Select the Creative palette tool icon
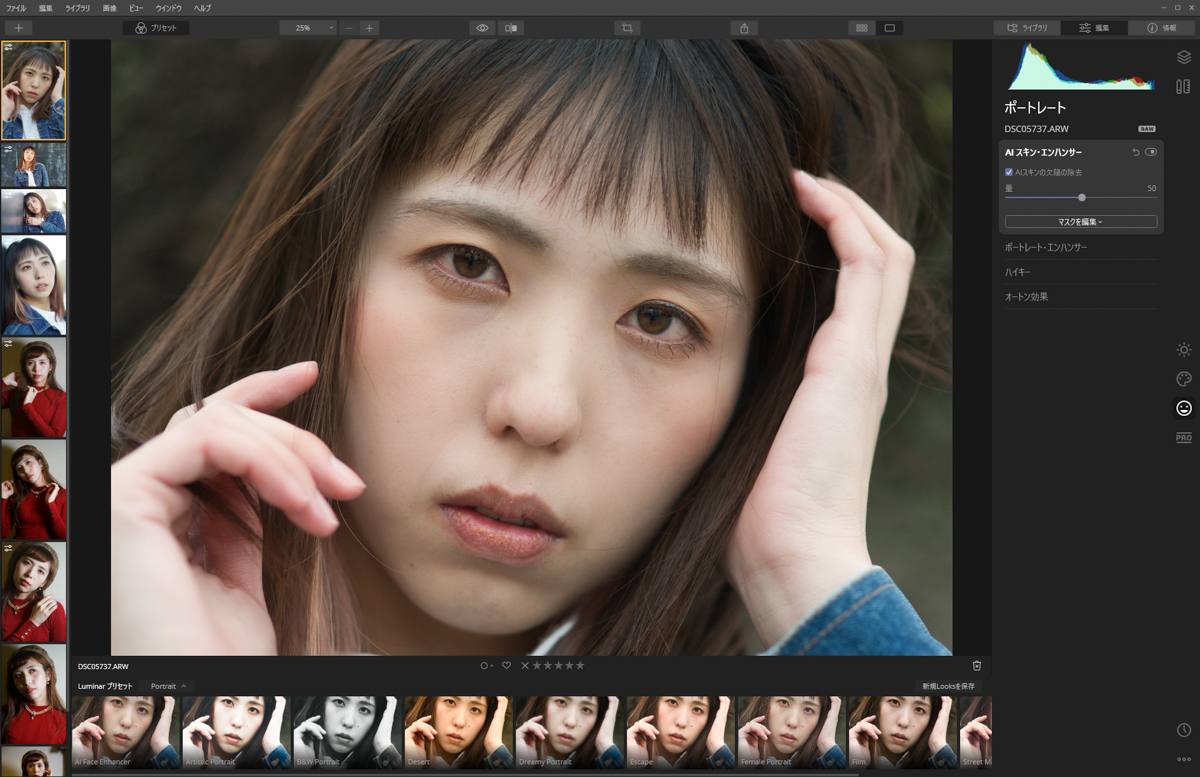The width and height of the screenshot is (1200, 777). click(1184, 379)
